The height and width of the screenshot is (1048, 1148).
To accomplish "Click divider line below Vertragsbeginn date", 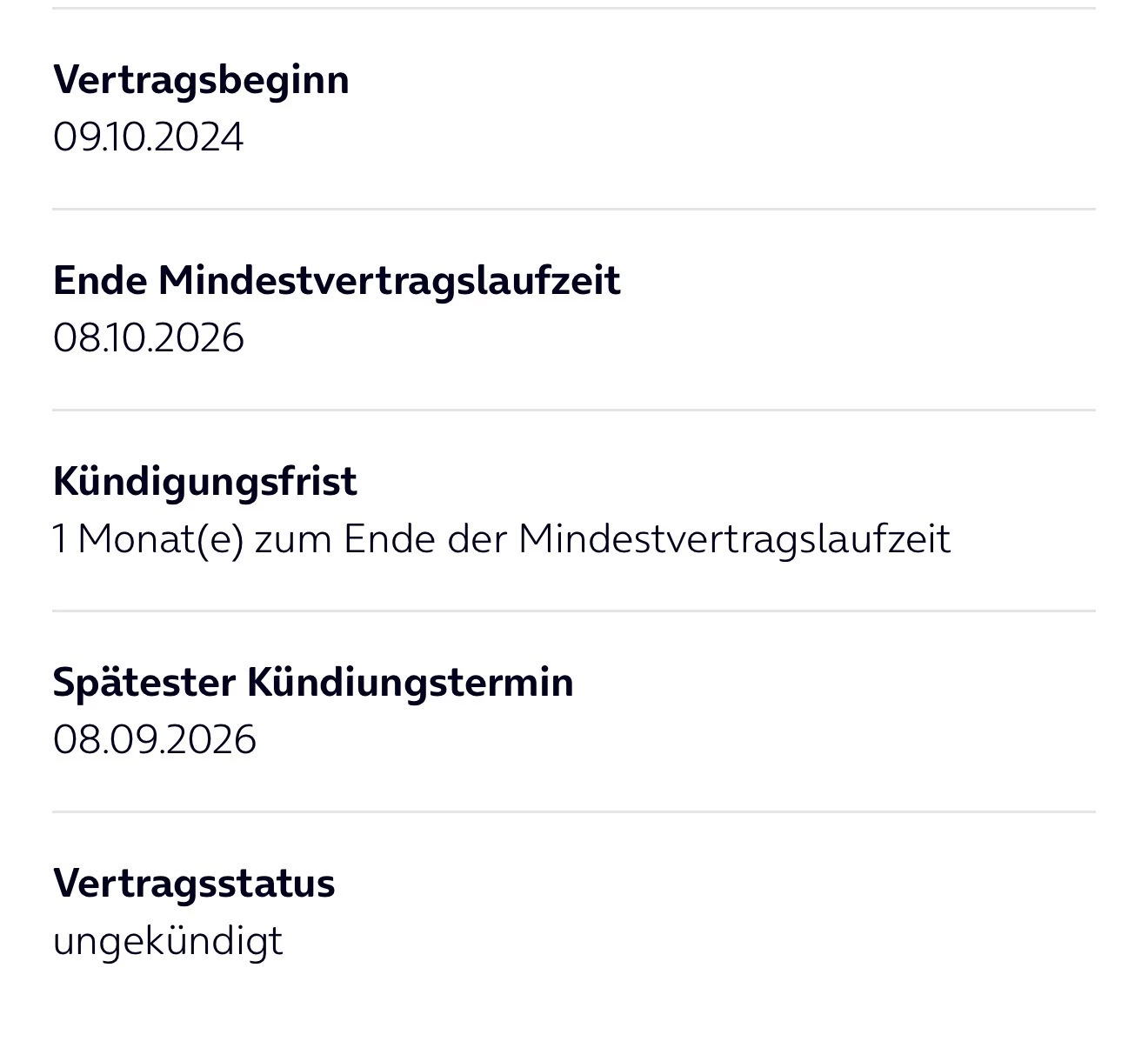I will click(574, 210).
